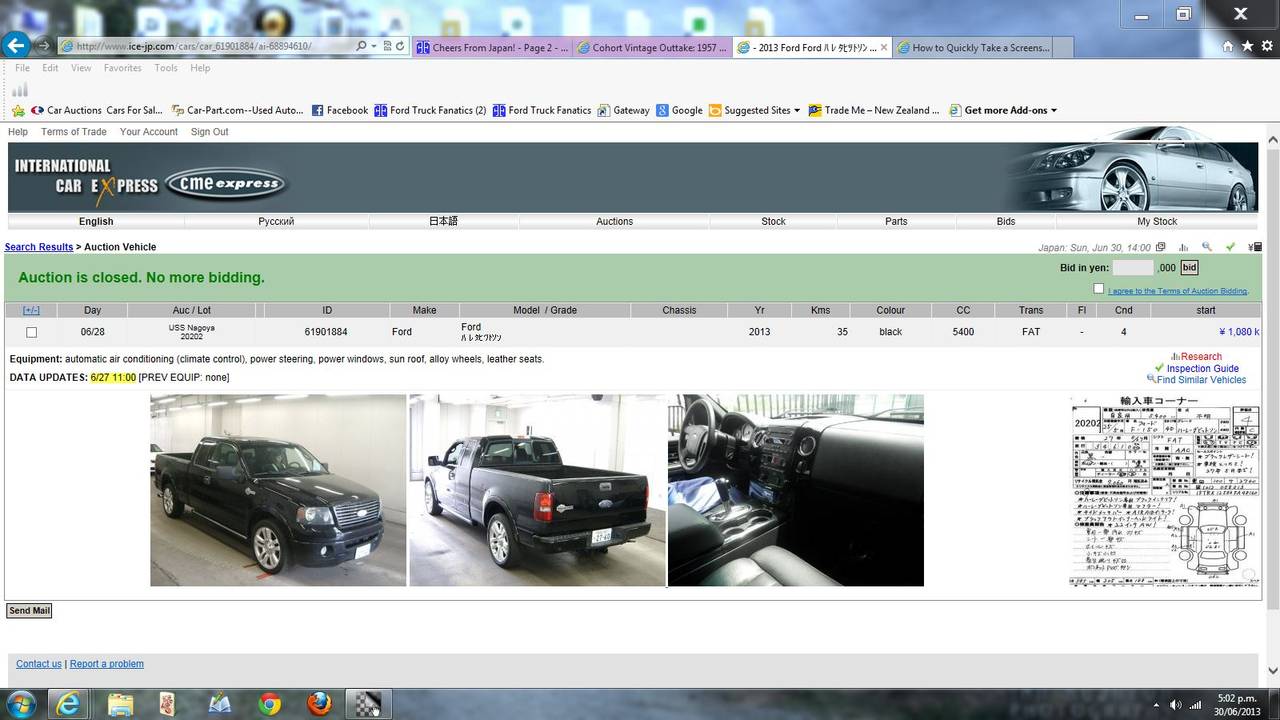This screenshot has width=1280, height=720.
Task: Open the checkered flag app in taskbar
Action: [x=369, y=704]
